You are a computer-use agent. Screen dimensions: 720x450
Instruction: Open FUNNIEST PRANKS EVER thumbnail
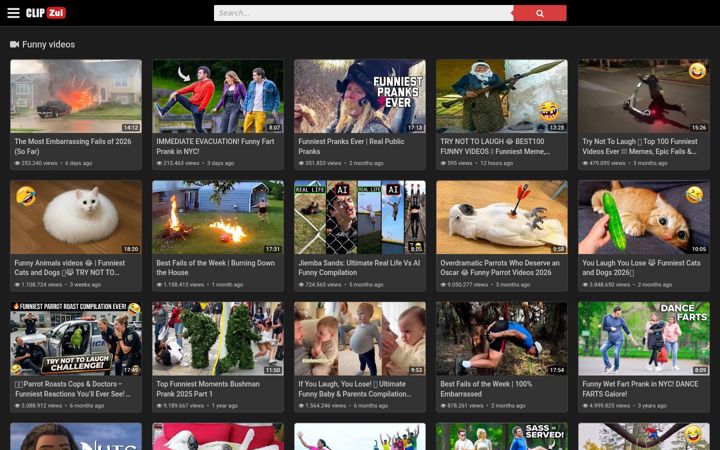pos(360,96)
